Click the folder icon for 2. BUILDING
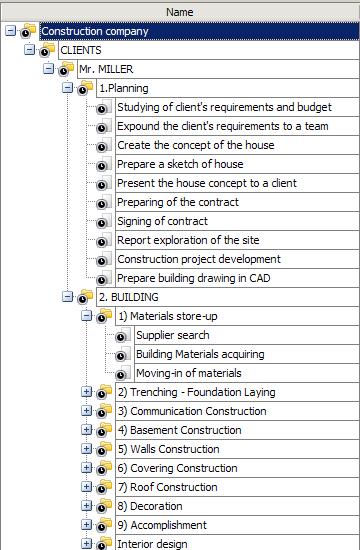Screen dimensions: 360x550 pos(85,297)
